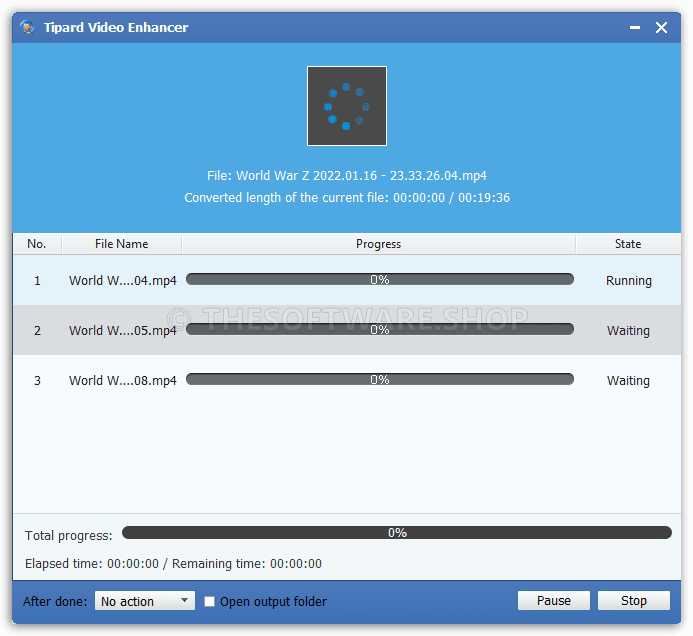Click the After done label
The width and height of the screenshot is (693, 636).
pyautogui.click(x=55, y=602)
